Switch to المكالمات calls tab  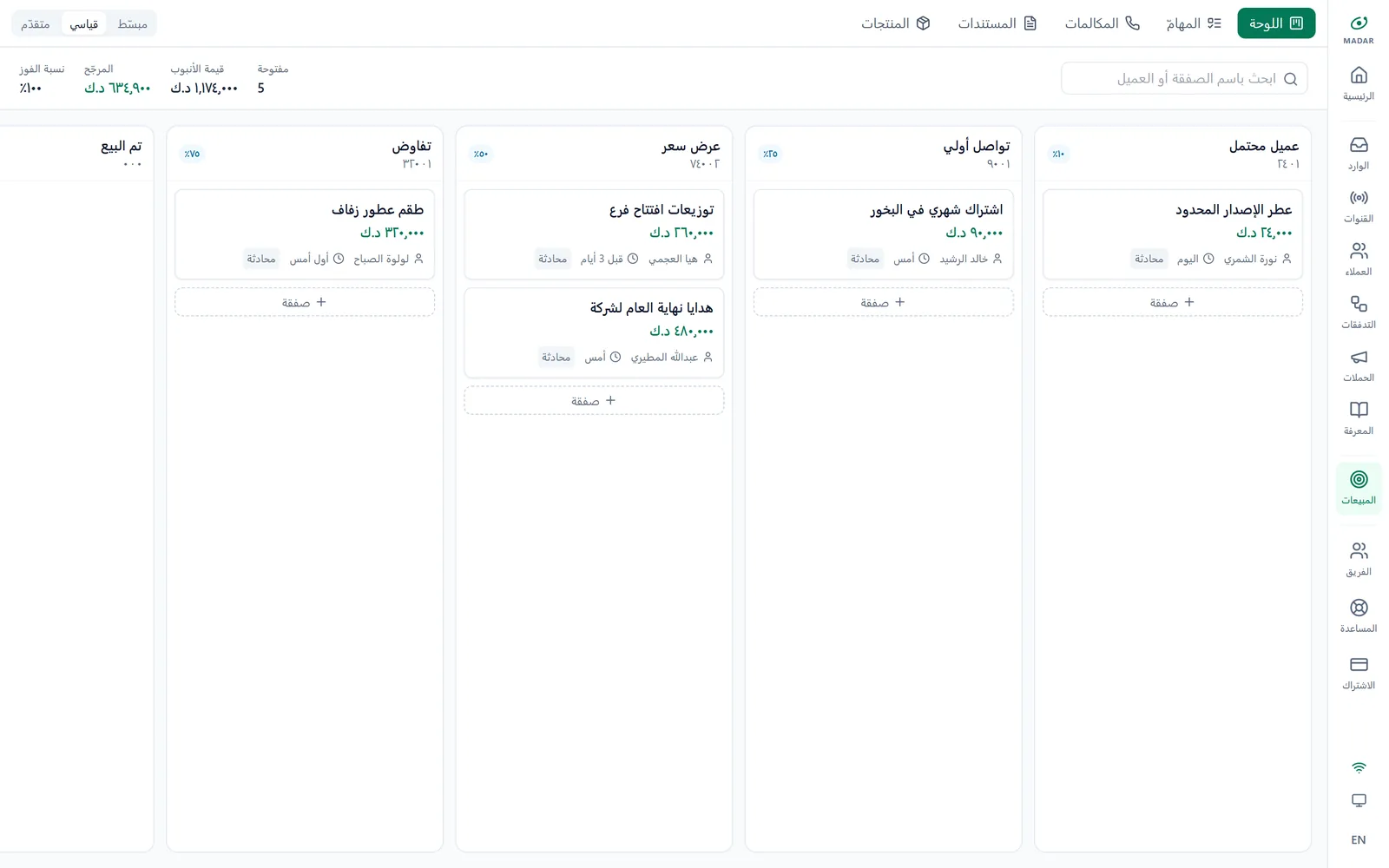1103,23
